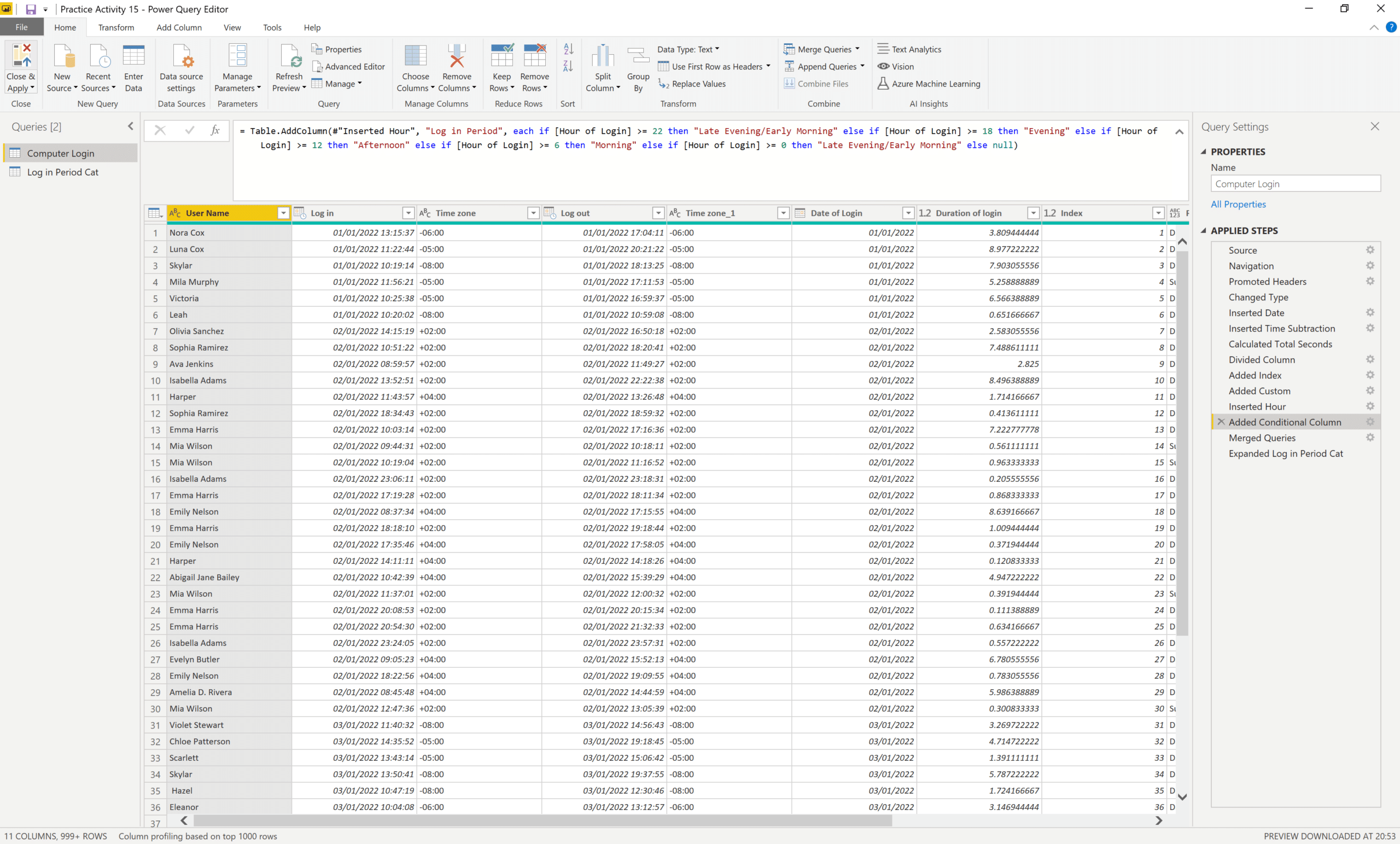Open Text Analytics AI insight

[x=909, y=49]
